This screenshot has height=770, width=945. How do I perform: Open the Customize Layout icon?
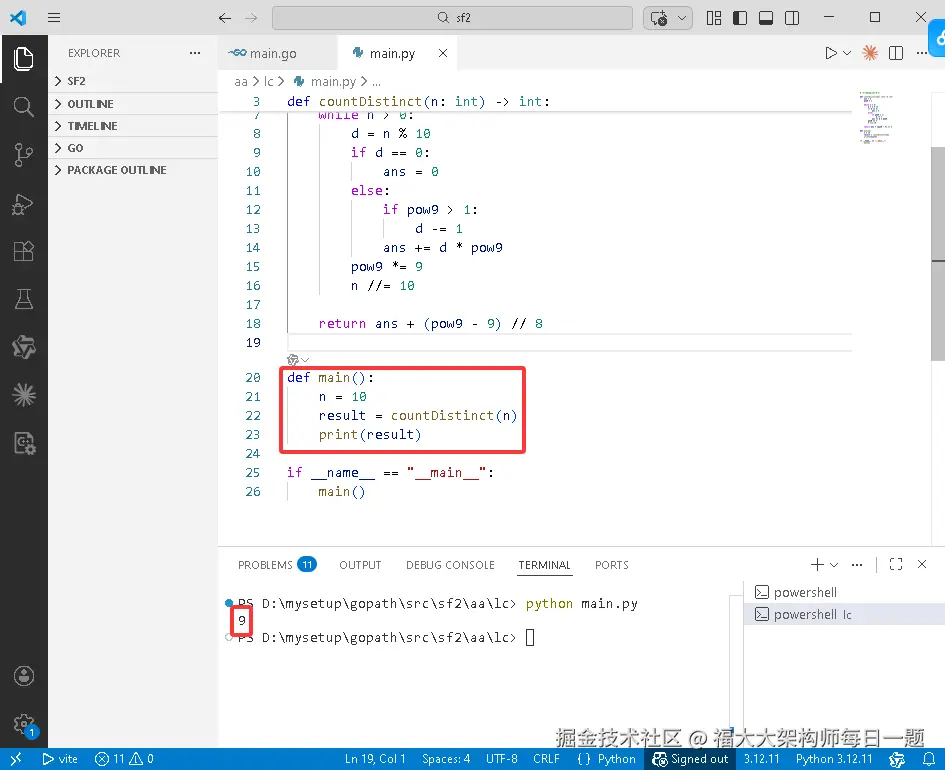[714, 18]
